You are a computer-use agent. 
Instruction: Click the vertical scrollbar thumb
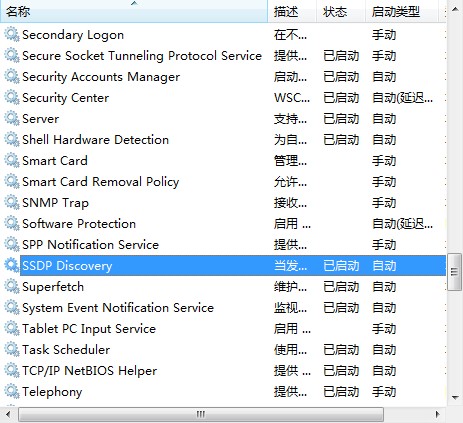(454, 272)
